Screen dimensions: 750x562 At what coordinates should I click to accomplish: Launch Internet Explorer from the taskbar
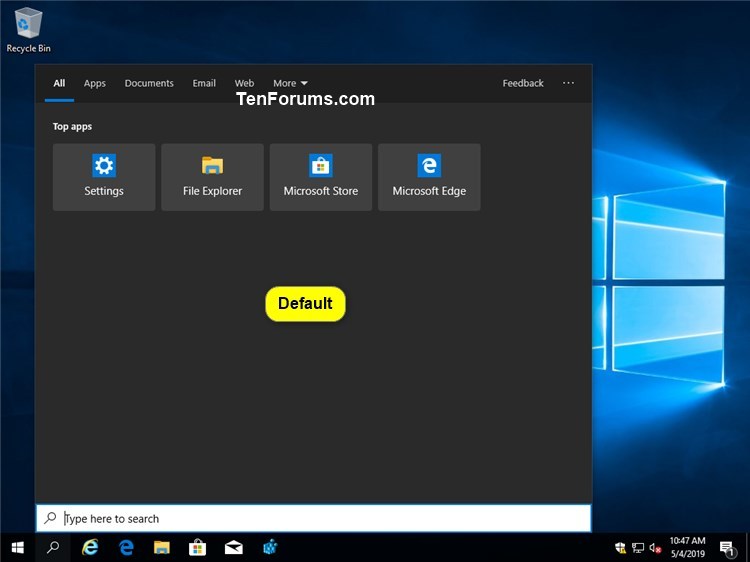90,547
